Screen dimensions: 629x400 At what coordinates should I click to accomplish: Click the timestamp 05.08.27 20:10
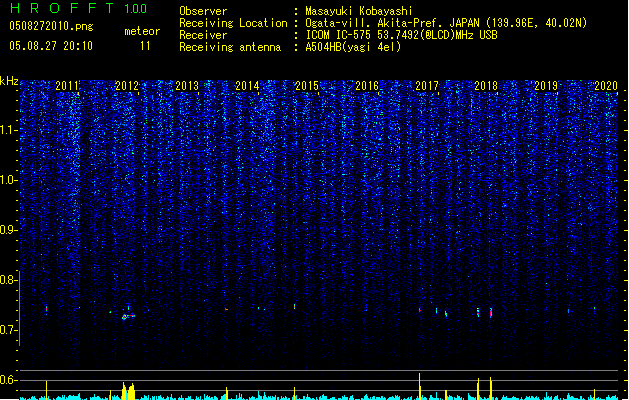(x=51, y=46)
